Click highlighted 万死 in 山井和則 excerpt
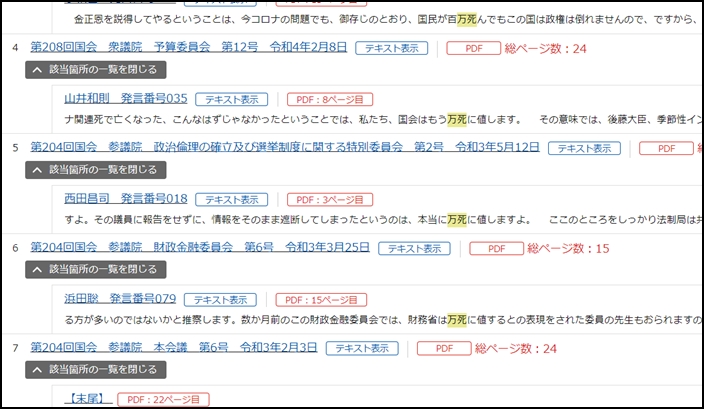Viewport: 704px width, 409px height. coord(457,119)
